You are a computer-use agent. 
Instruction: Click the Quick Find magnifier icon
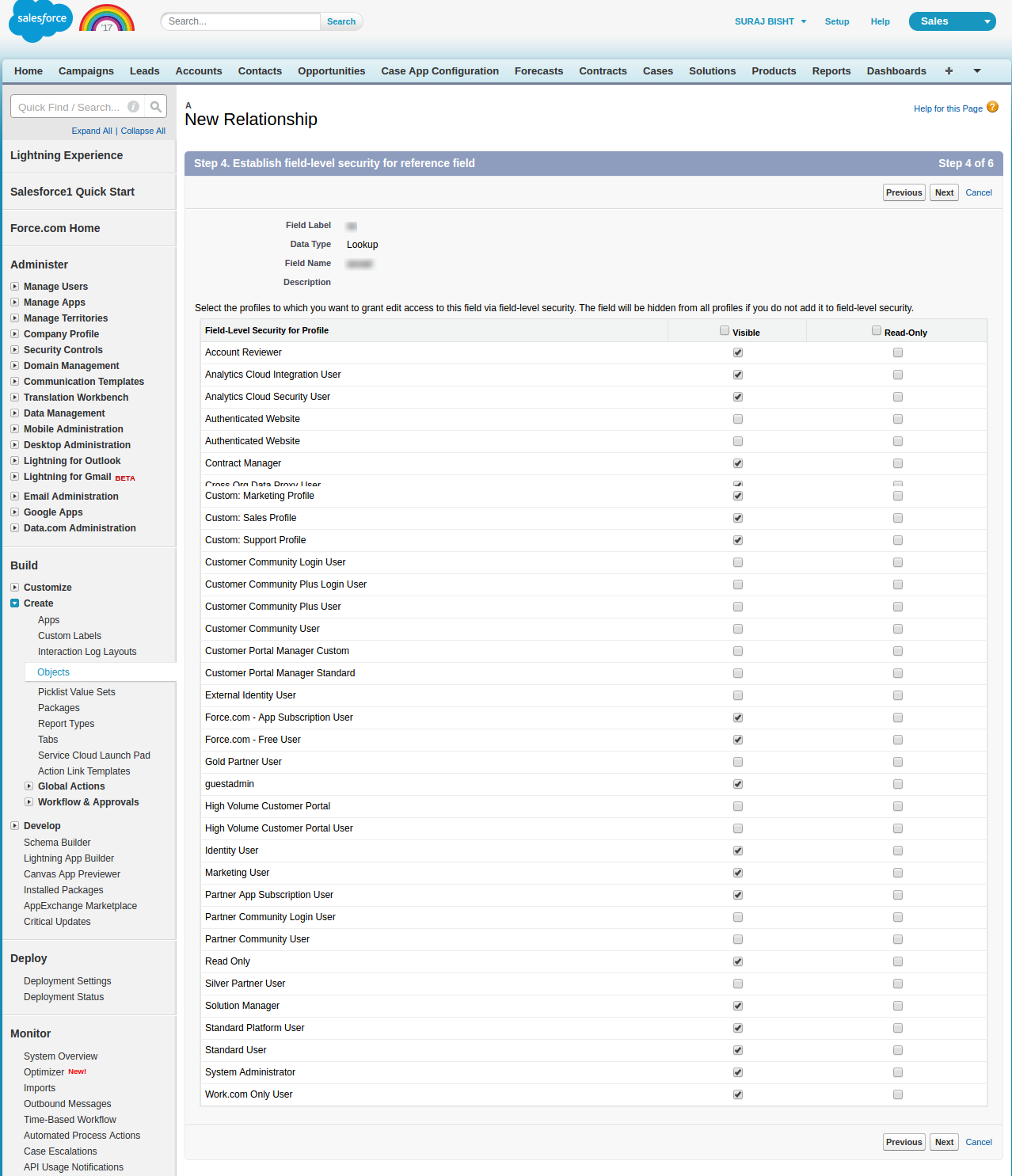click(156, 107)
